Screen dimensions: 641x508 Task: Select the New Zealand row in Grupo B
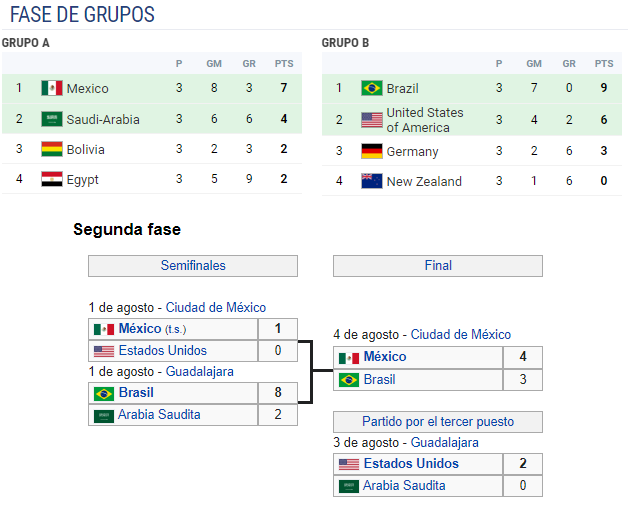(472, 181)
